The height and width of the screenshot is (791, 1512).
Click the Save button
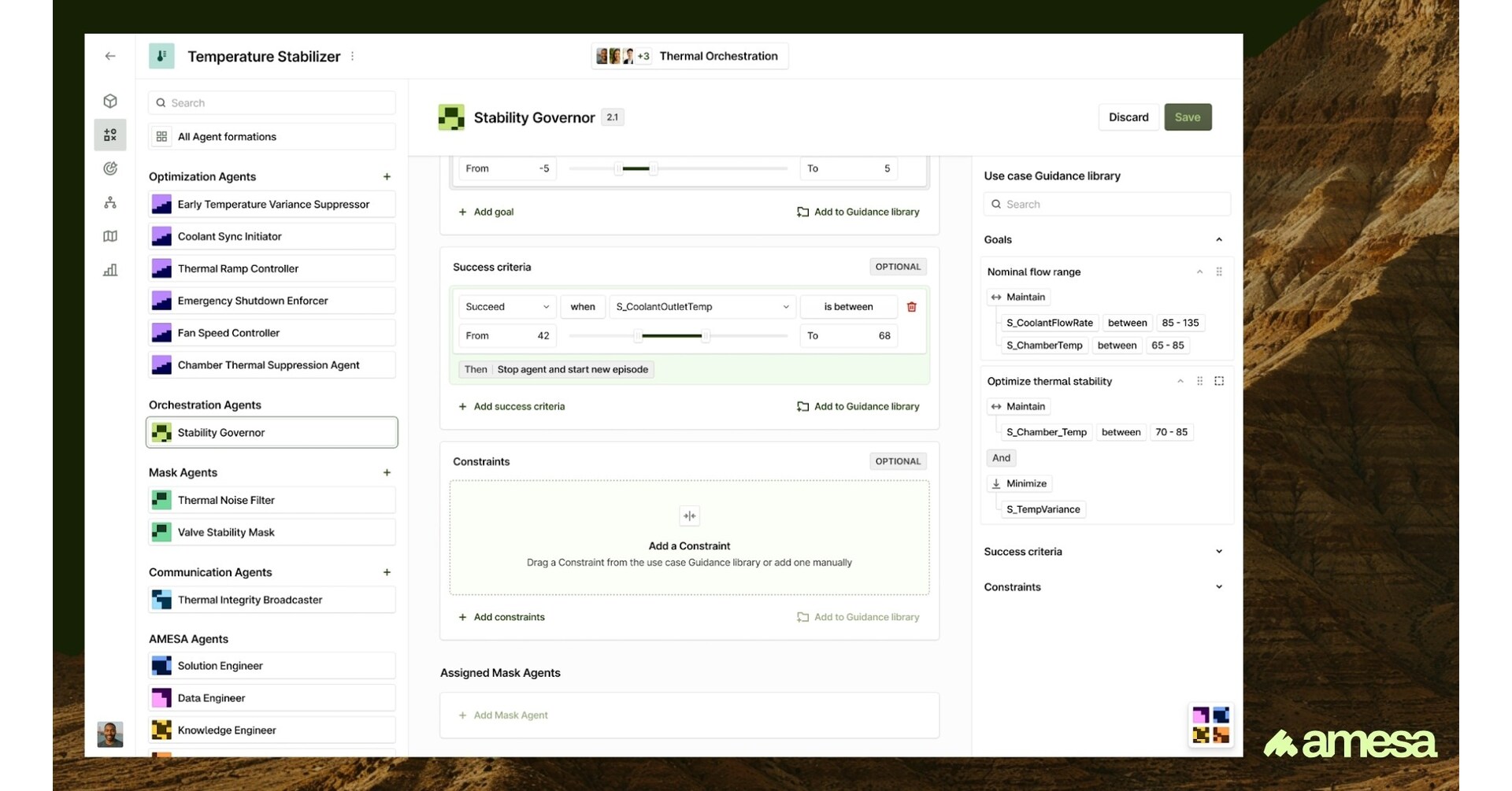point(1187,117)
